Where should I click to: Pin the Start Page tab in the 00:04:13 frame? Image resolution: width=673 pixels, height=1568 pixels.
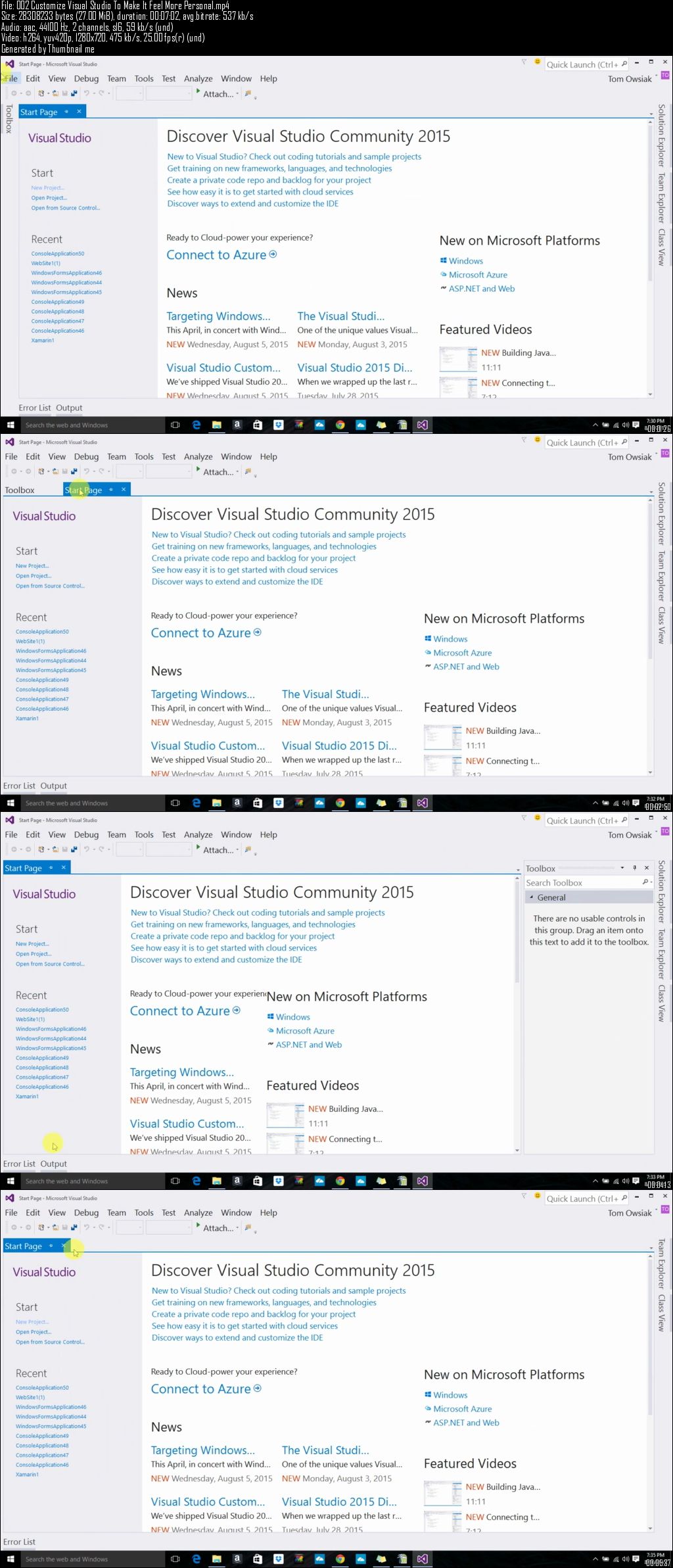click(x=51, y=868)
